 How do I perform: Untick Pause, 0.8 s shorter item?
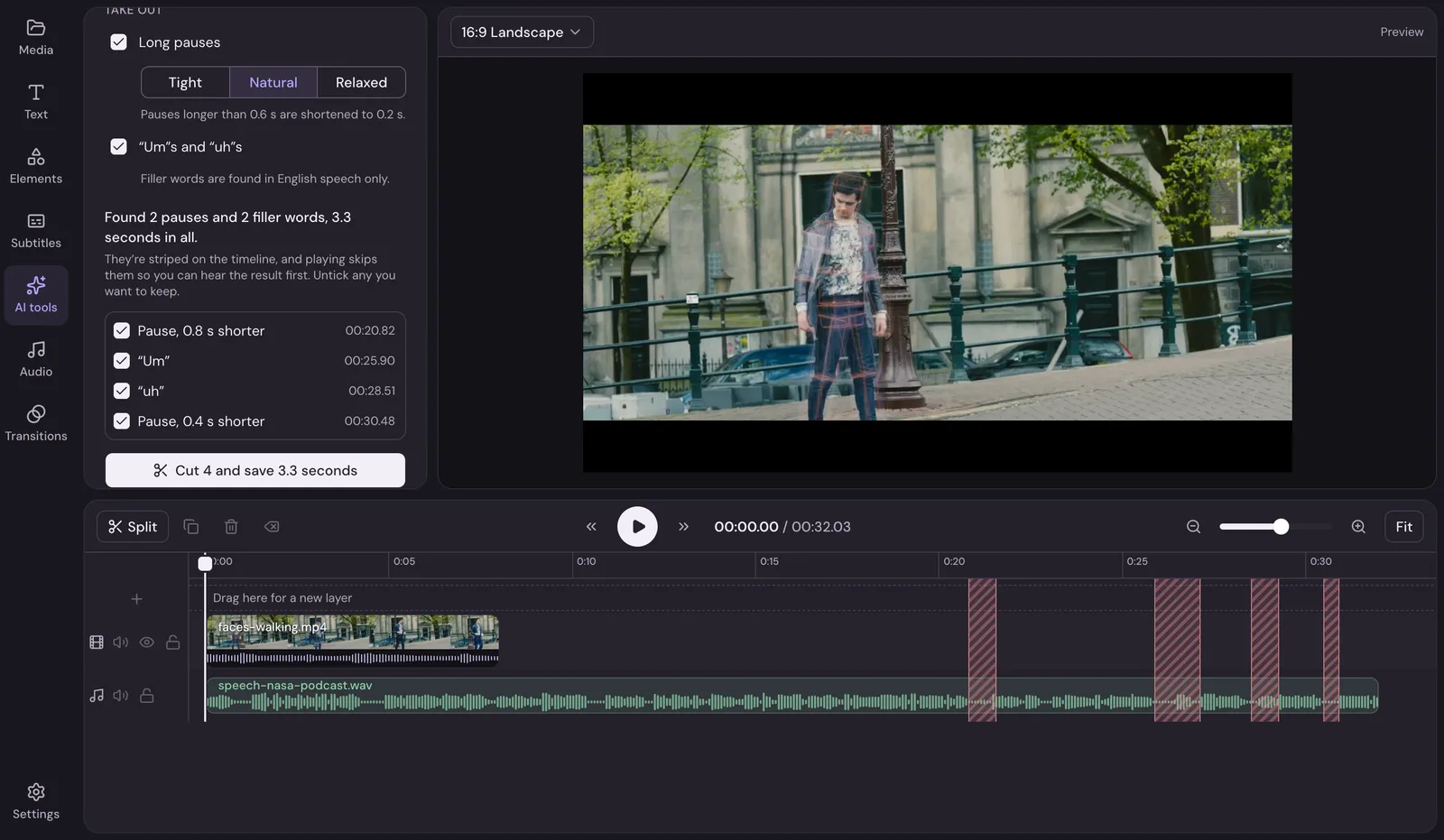click(x=122, y=330)
